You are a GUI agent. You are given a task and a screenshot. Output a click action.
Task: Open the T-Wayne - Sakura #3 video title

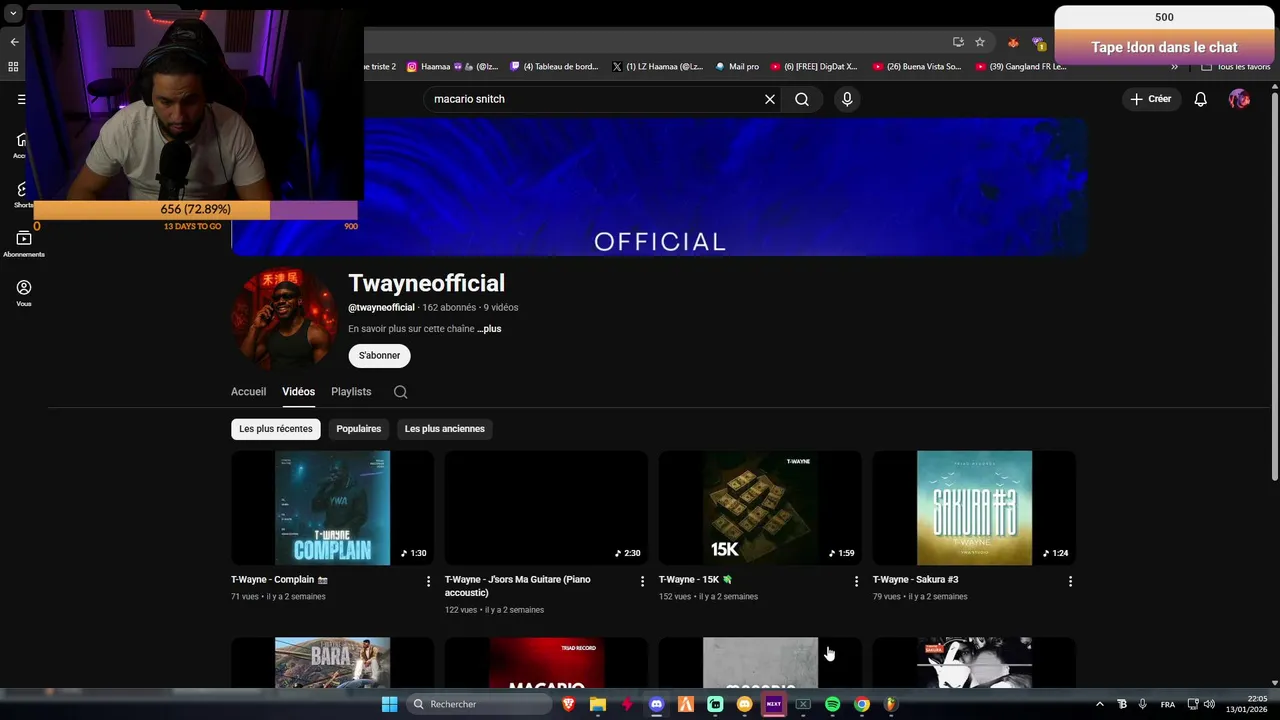pyautogui.click(x=916, y=580)
